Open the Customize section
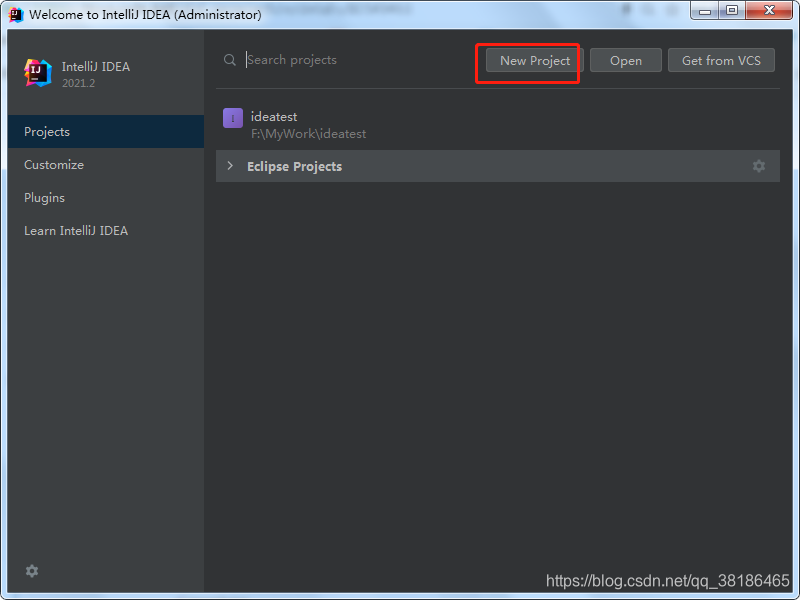The height and width of the screenshot is (600, 800). pyautogui.click(x=106, y=165)
